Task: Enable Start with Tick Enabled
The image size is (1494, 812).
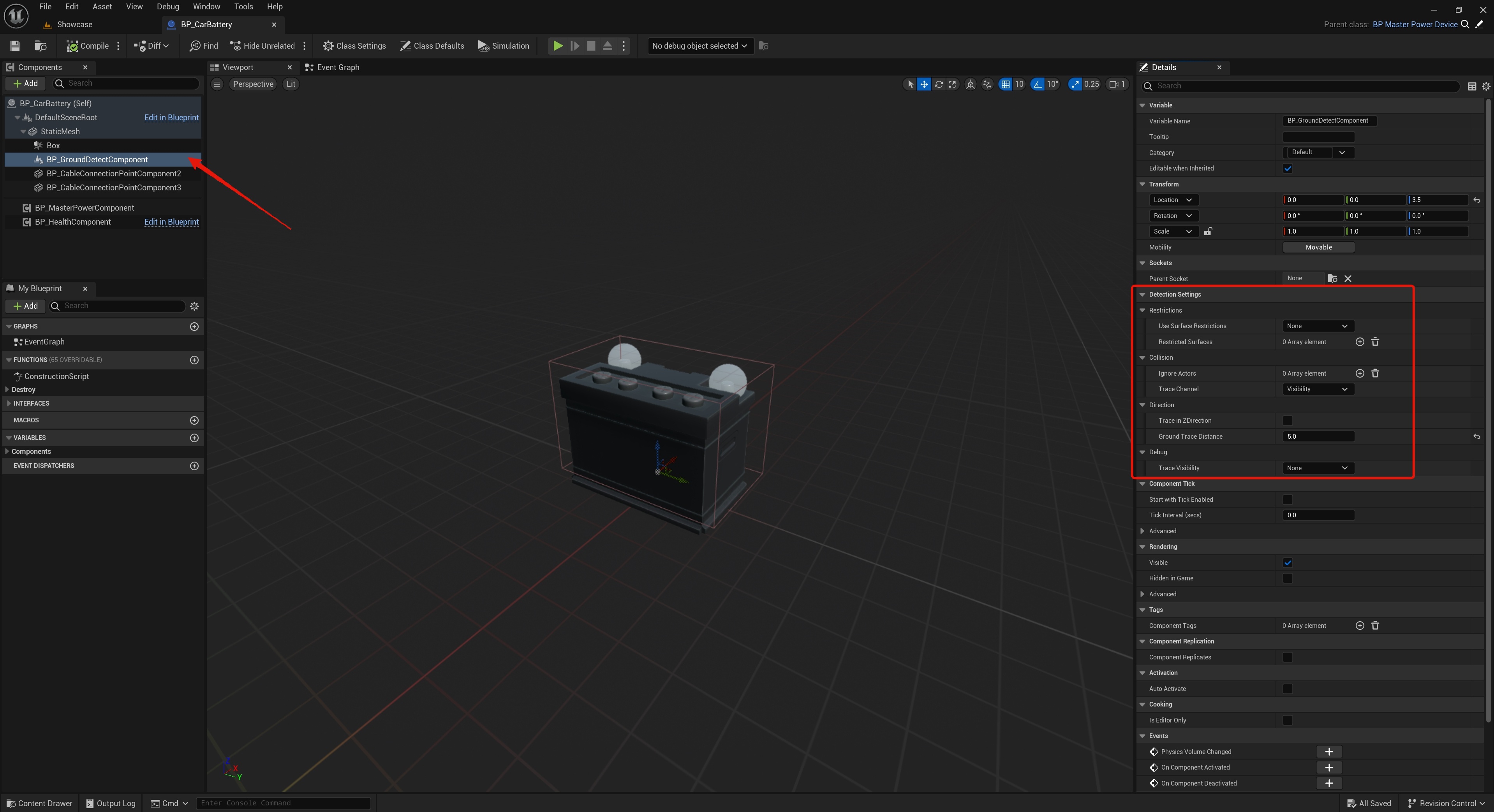Action: click(x=1288, y=499)
